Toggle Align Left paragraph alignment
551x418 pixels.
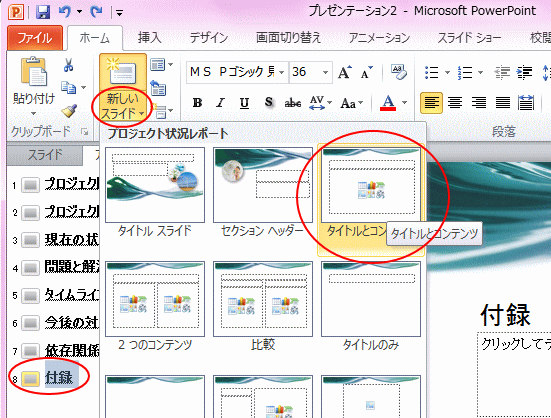[432, 103]
